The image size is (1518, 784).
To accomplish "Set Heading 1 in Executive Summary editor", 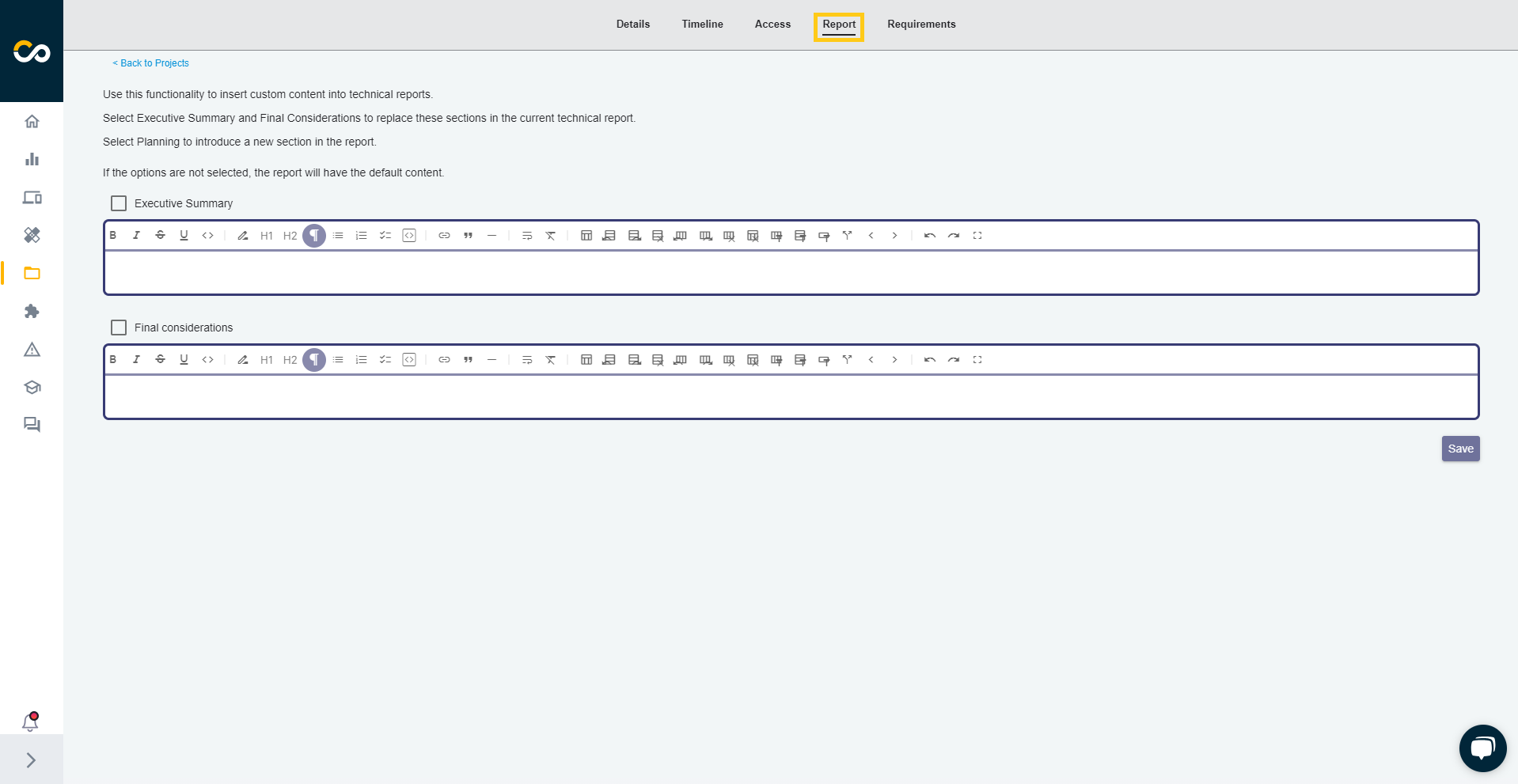I will (267, 236).
